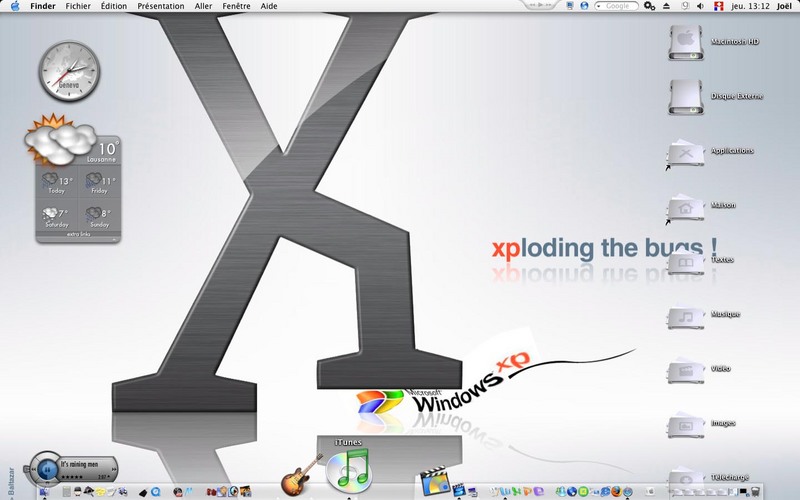Open Microsoft Word W icon in dock
Image resolution: width=800 pixels, height=500 pixels.
click(x=505, y=492)
